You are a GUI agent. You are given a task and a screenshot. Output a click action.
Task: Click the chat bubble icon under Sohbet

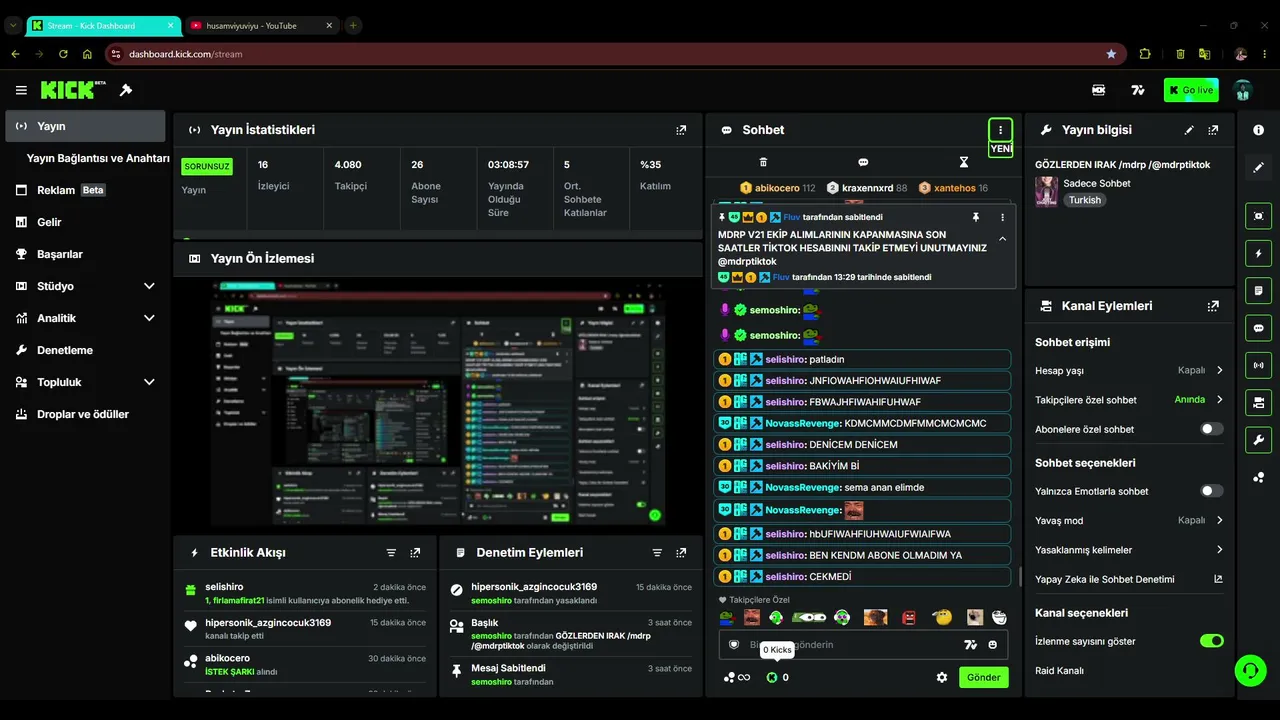pos(863,162)
